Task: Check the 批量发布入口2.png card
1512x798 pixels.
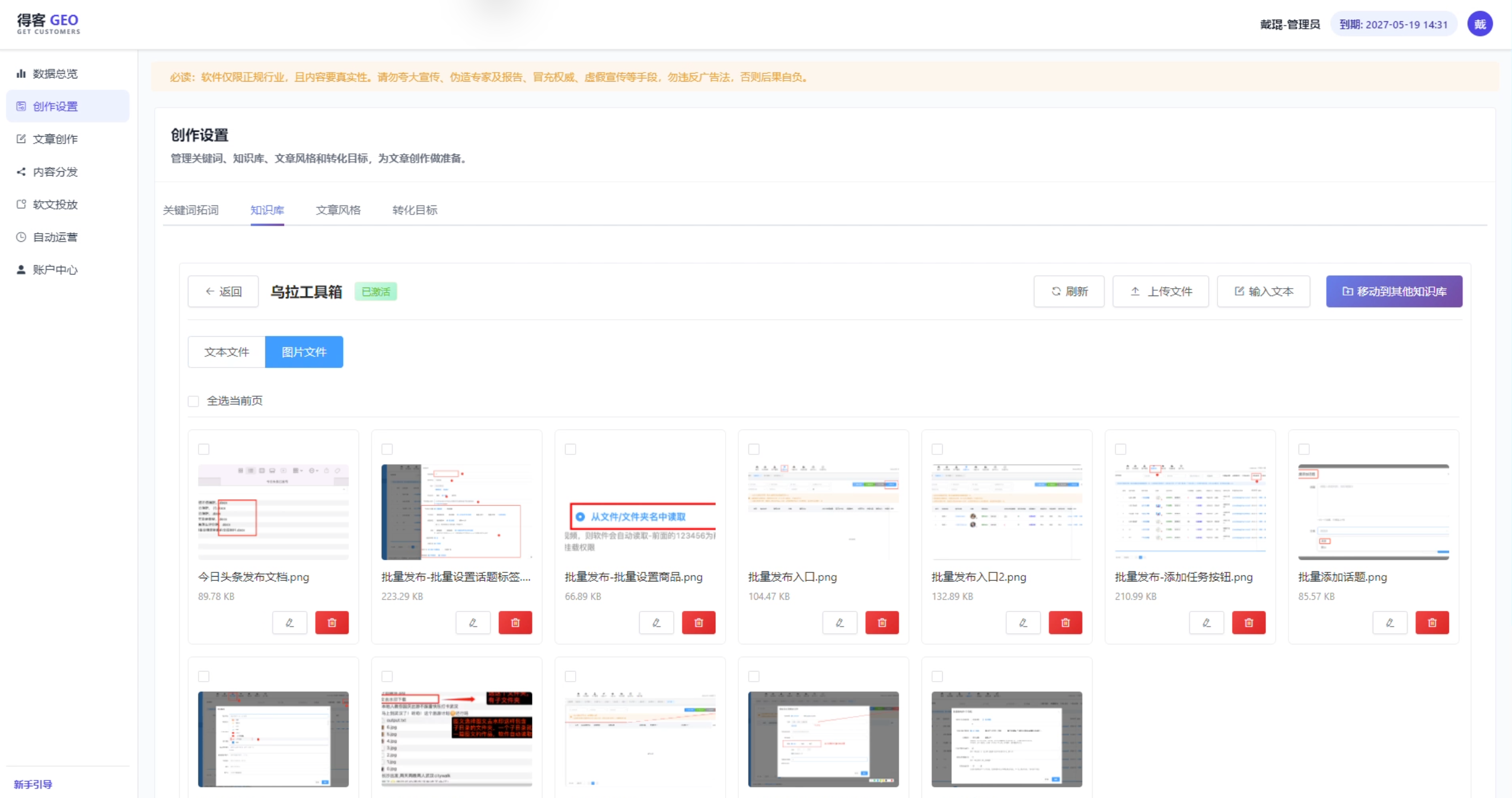Action: coord(937,450)
